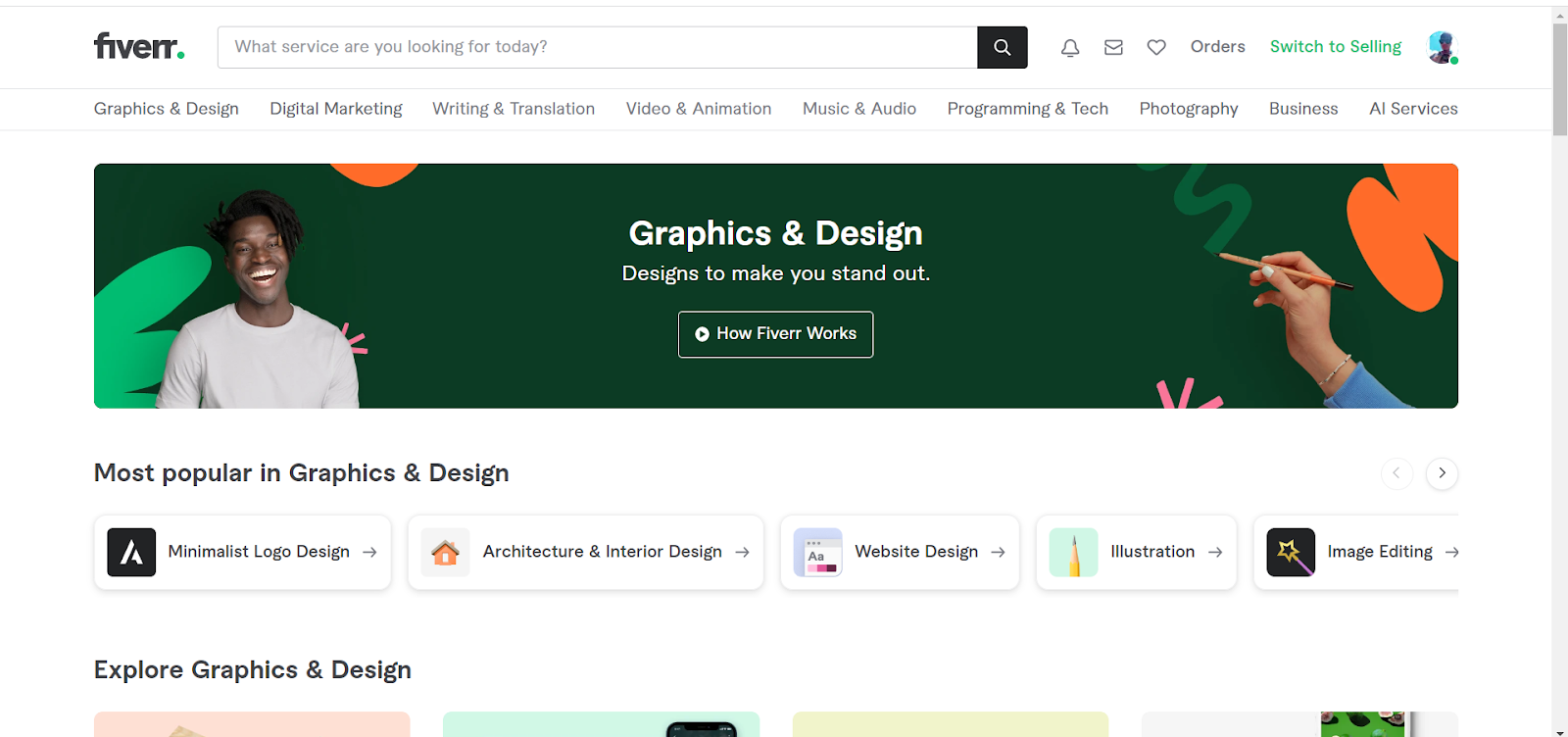Click the 'Explore Graphics & Design' heading

pos(253,670)
